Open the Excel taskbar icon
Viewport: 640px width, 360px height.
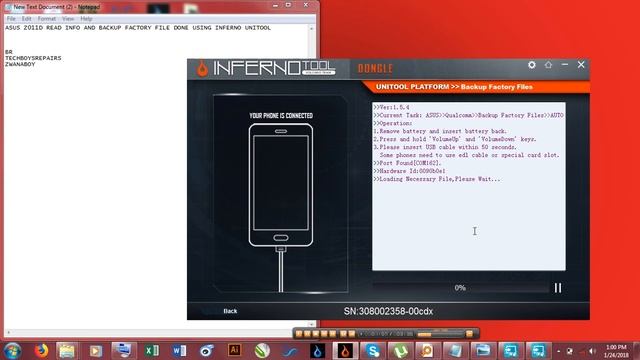pyautogui.click(x=152, y=351)
